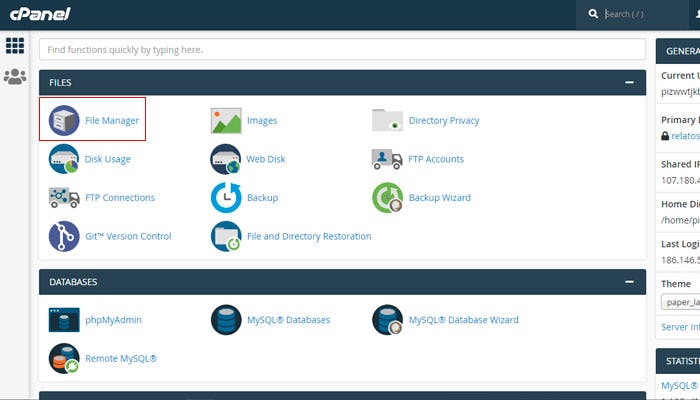Open the Theme dropdown
Image resolution: width=700 pixels, height=400 pixels.
pos(680,303)
